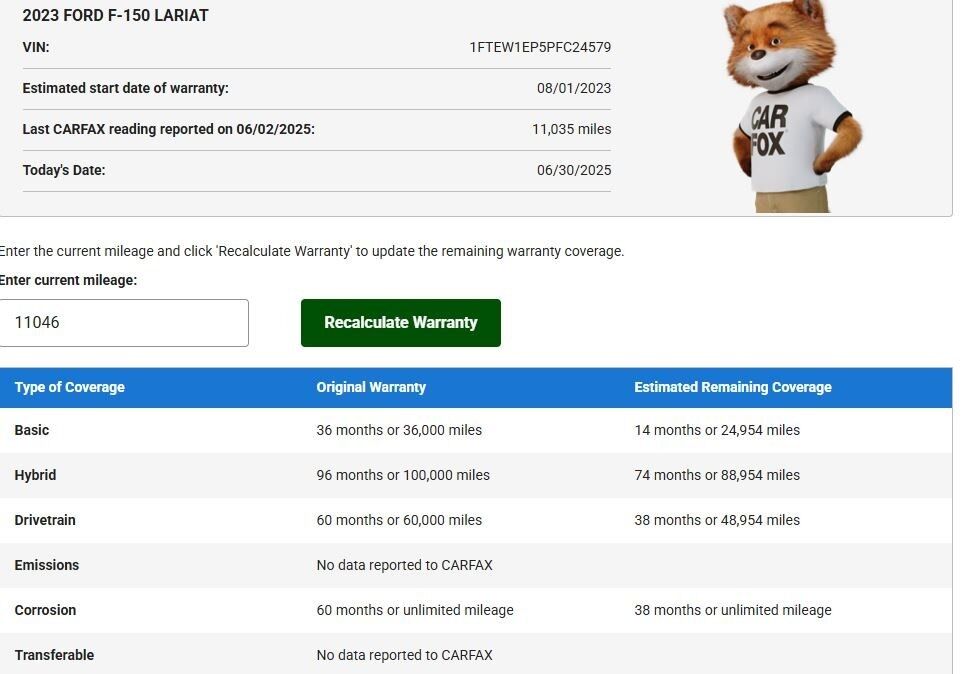This screenshot has height=674, width=968.
Task: Select the Transferable coverage row label
Action: point(54,655)
